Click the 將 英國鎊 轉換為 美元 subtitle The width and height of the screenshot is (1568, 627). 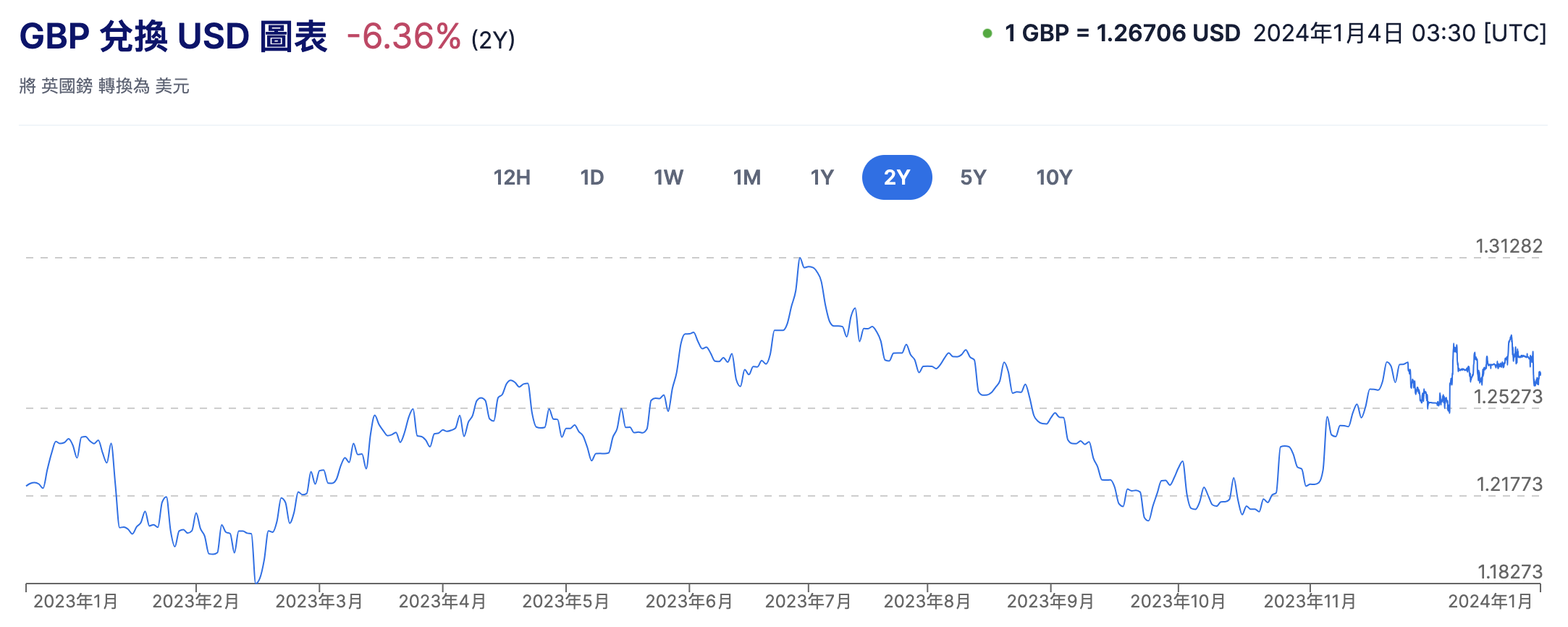104,86
